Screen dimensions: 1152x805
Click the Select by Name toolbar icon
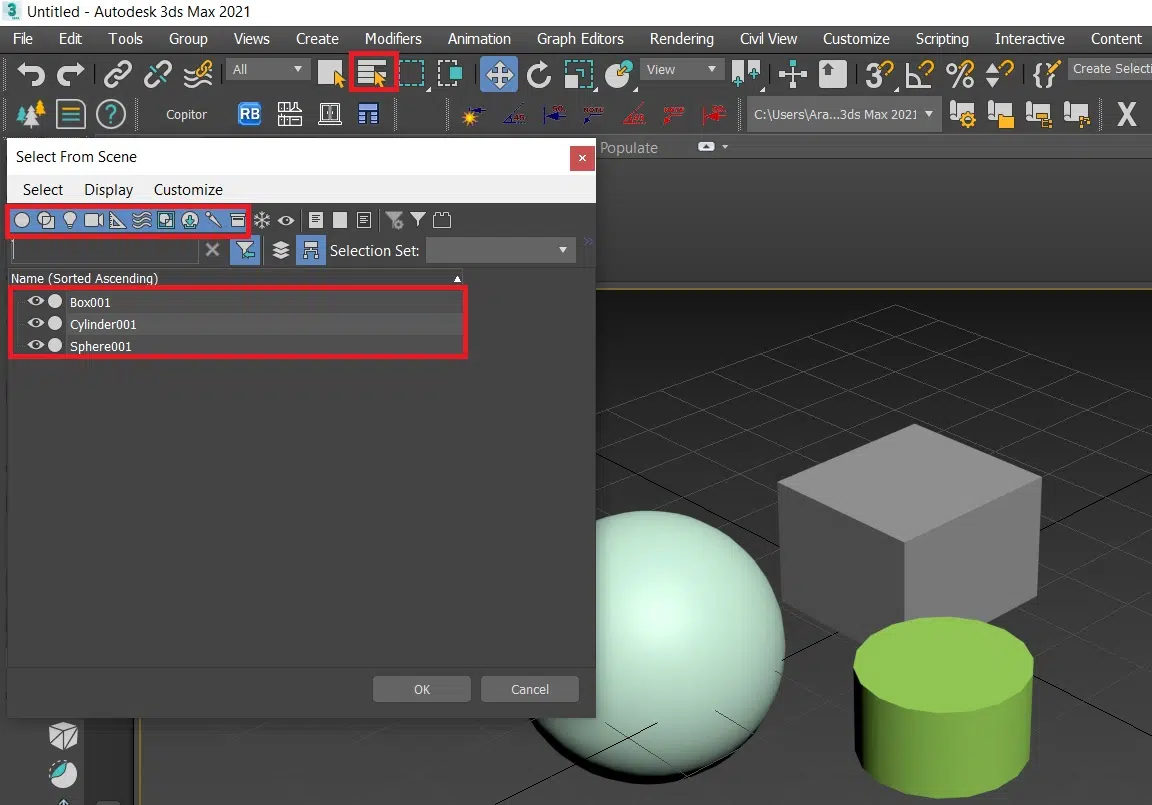(x=373, y=74)
